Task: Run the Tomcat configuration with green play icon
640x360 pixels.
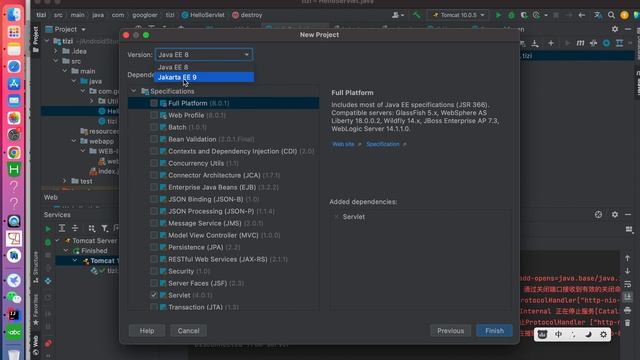Action: pos(498,15)
